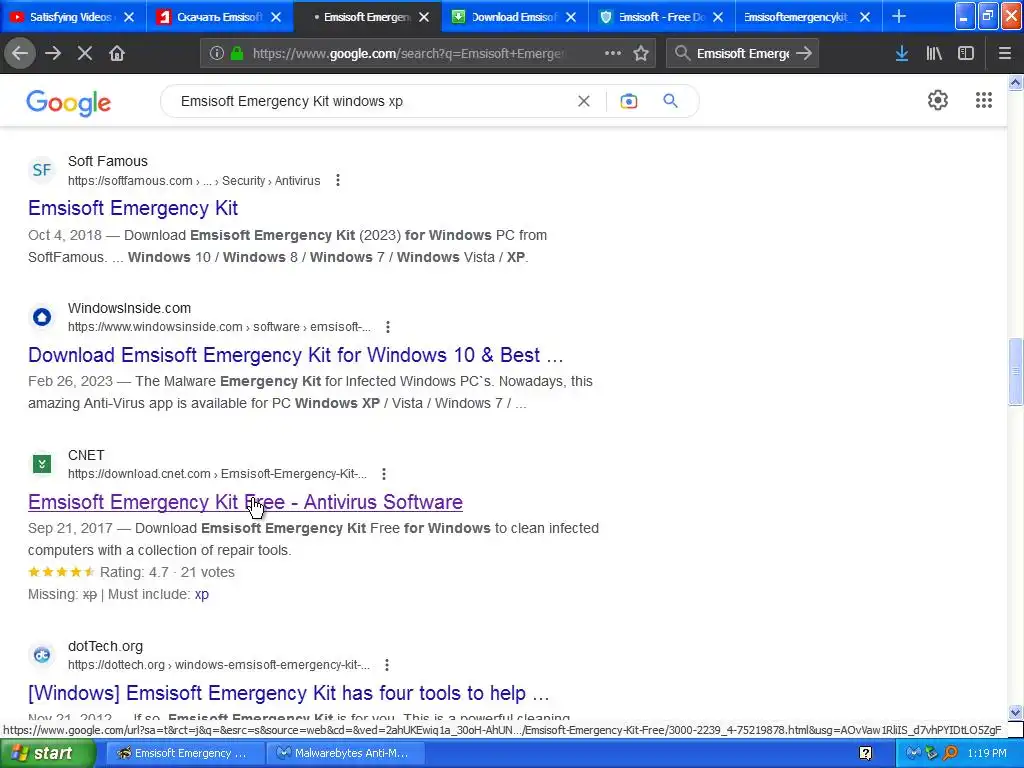Click the Google search magnifier button

(x=670, y=101)
